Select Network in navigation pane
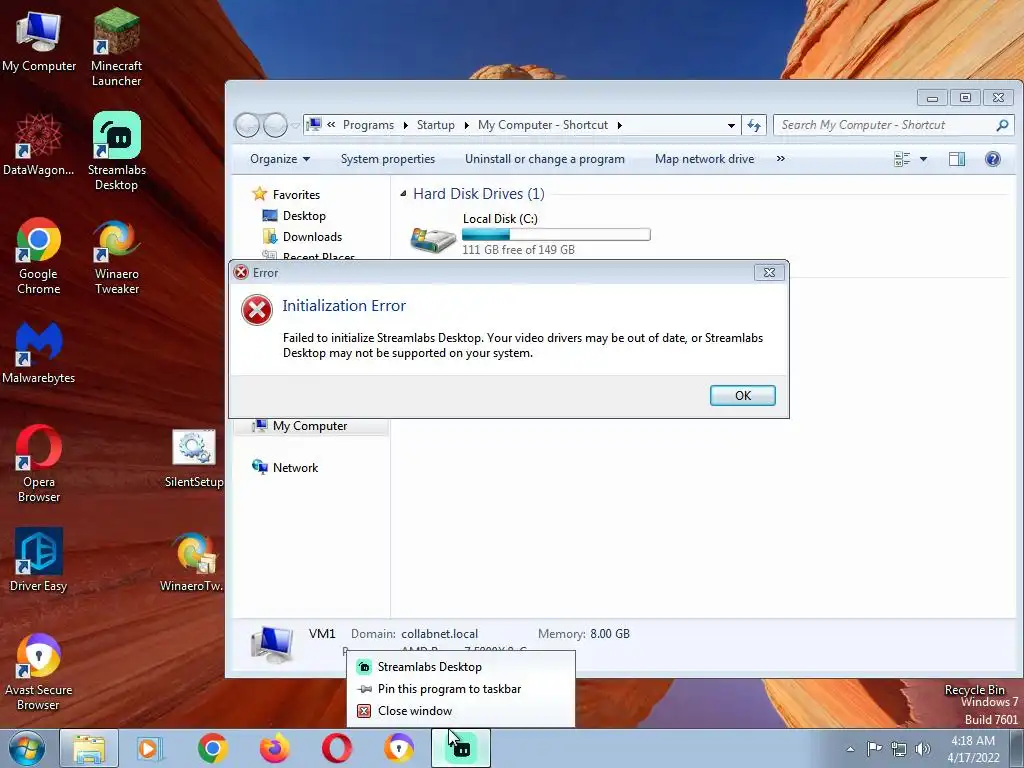 pyautogui.click(x=285, y=468)
